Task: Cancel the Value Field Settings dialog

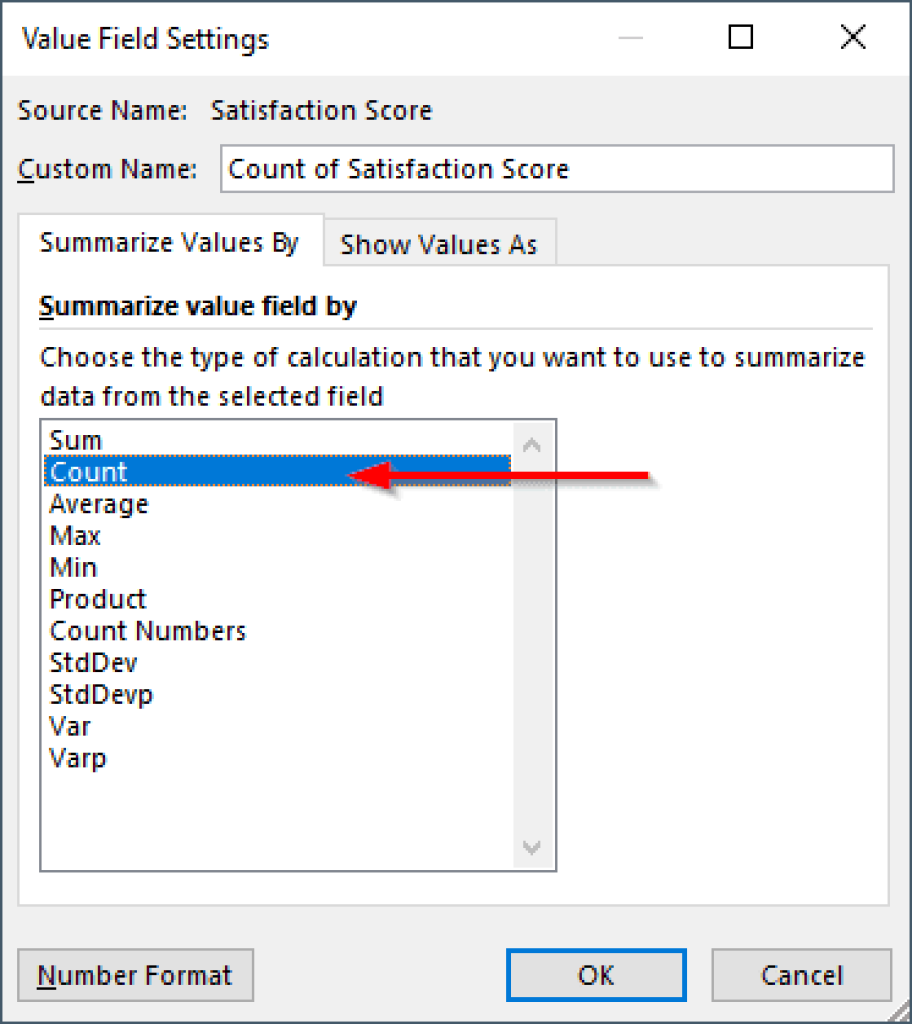Action: pyautogui.click(x=800, y=975)
